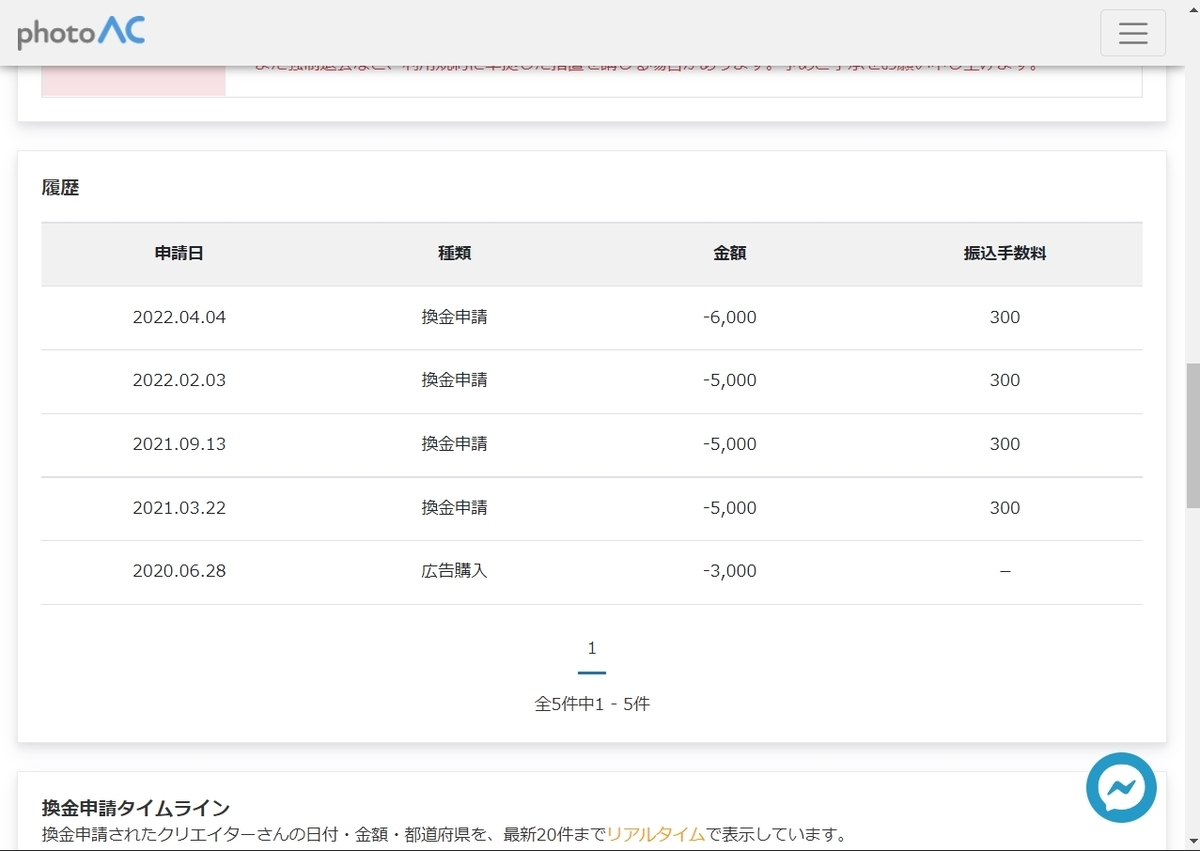This screenshot has height=851, width=1200.
Task: Click the blue Messenger lightning icon
Action: (x=1120, y=789)
